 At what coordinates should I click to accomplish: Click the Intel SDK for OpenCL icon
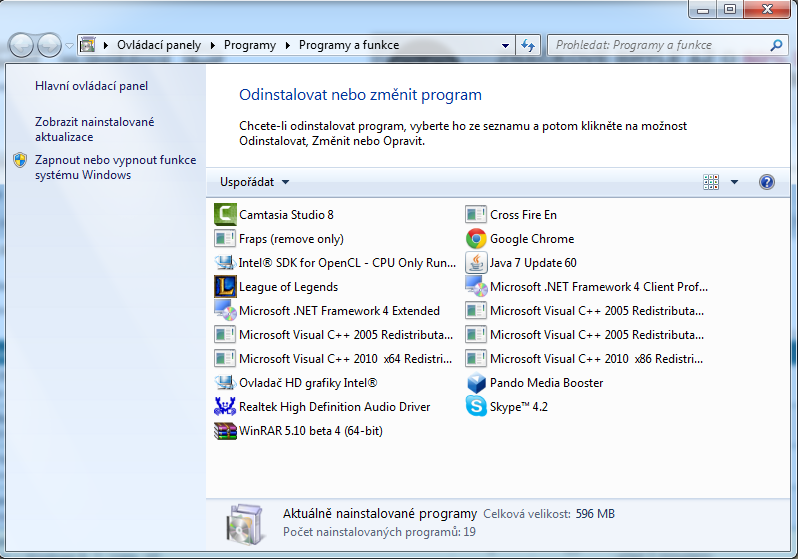point(225,262)
